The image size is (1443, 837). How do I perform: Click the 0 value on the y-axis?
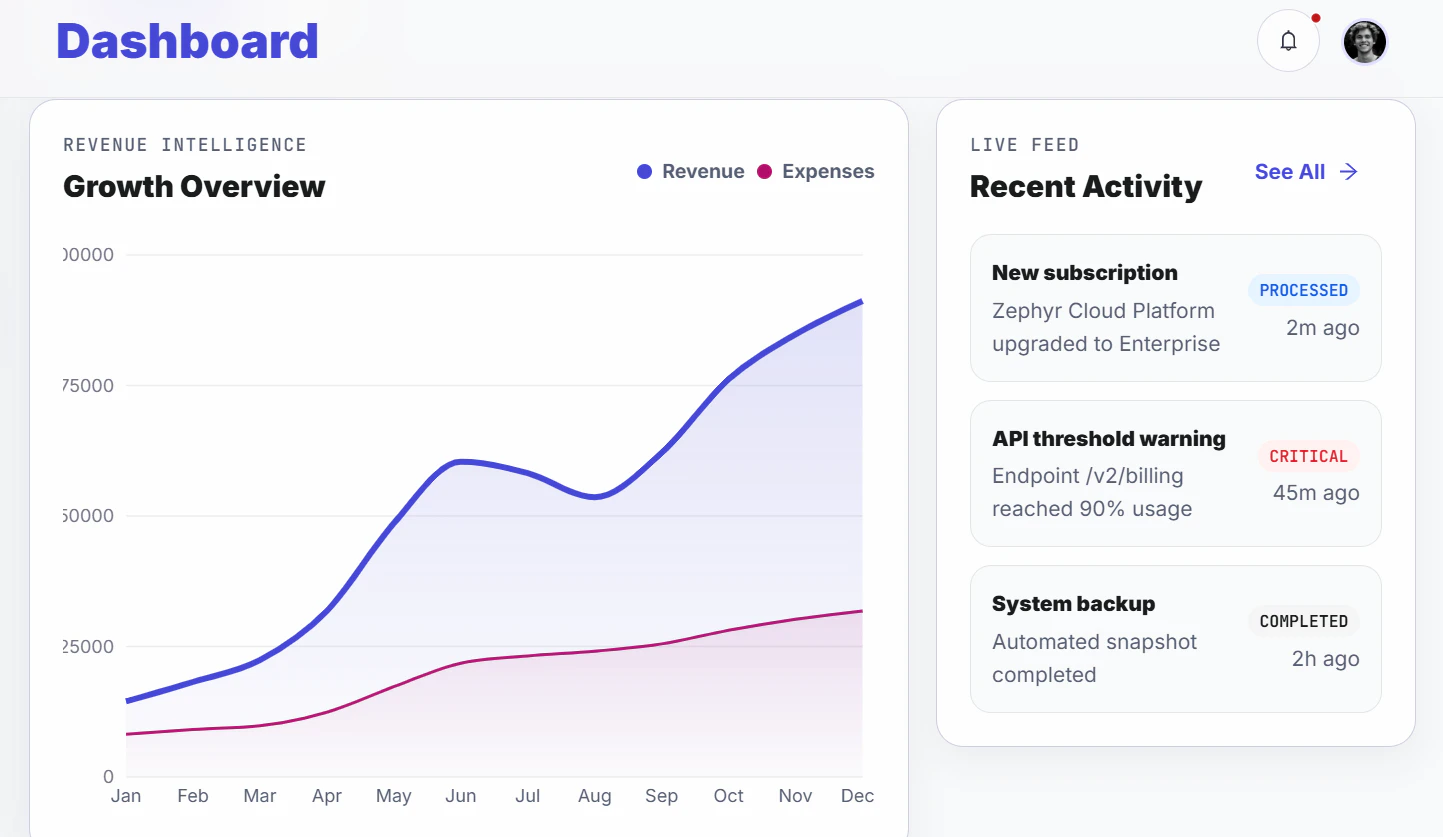tap(108, 777)
